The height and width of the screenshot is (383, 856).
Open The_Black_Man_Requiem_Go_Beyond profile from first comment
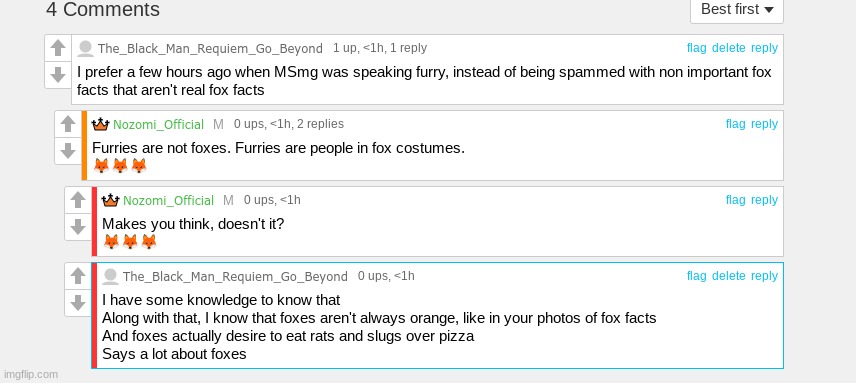point(210,49)
